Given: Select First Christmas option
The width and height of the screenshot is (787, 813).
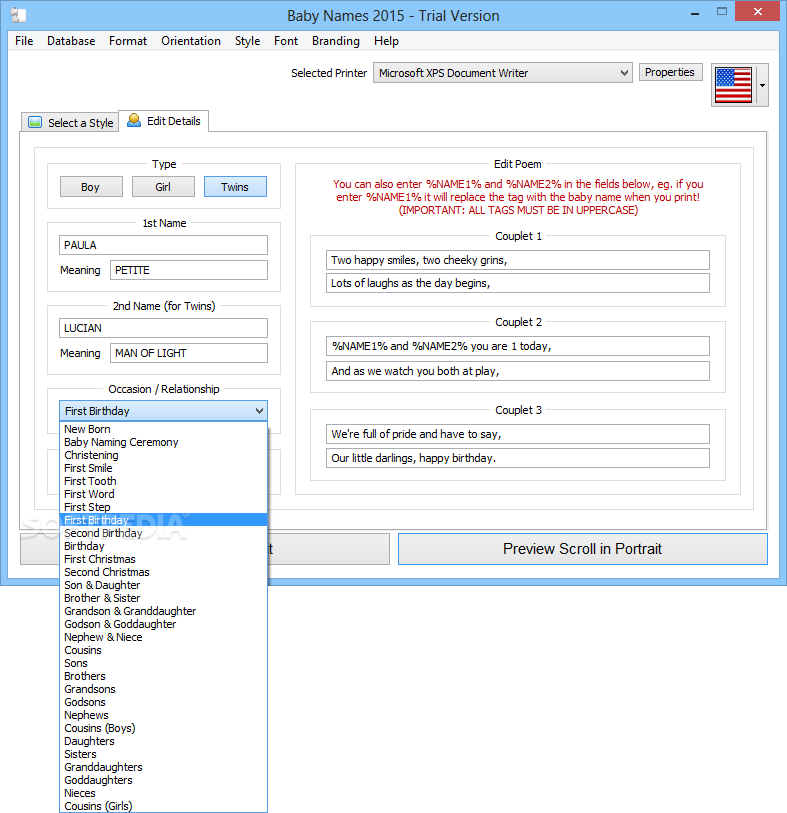Looking at the screenshot, I should [x=163, y=559].
